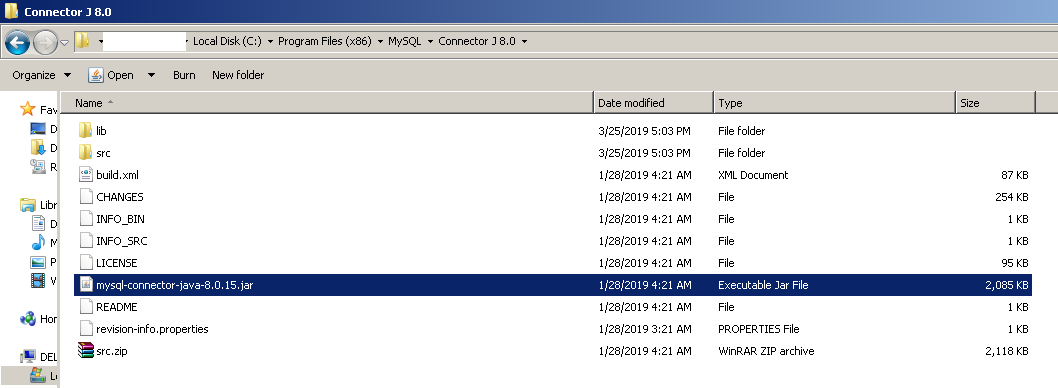Sort by the Size column header
This screenshot has width=1058, height=388.
click(995, 103)
